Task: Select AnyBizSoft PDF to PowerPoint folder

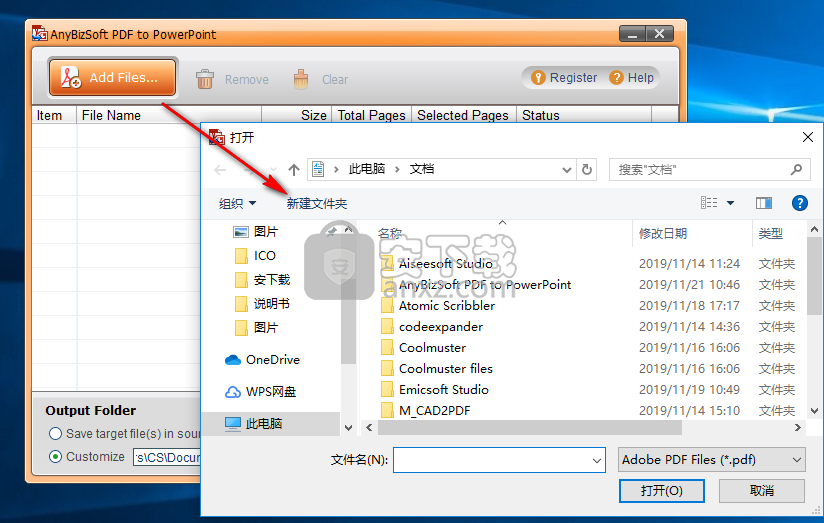Action: click(x=485, y=285)
